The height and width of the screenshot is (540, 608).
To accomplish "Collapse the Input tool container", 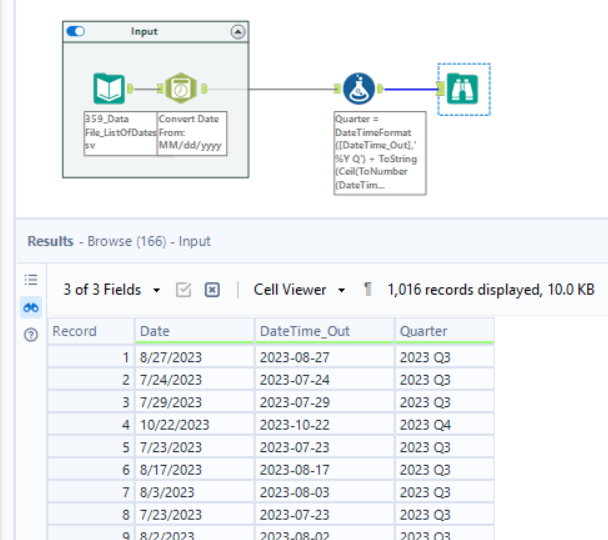I will point(238,31).
